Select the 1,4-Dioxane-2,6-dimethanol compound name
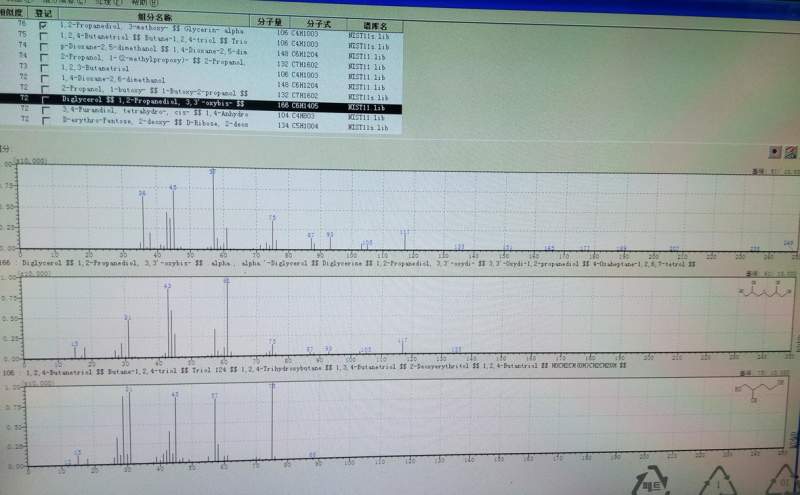Screen dimensions: 800x495 pos(113,79)
